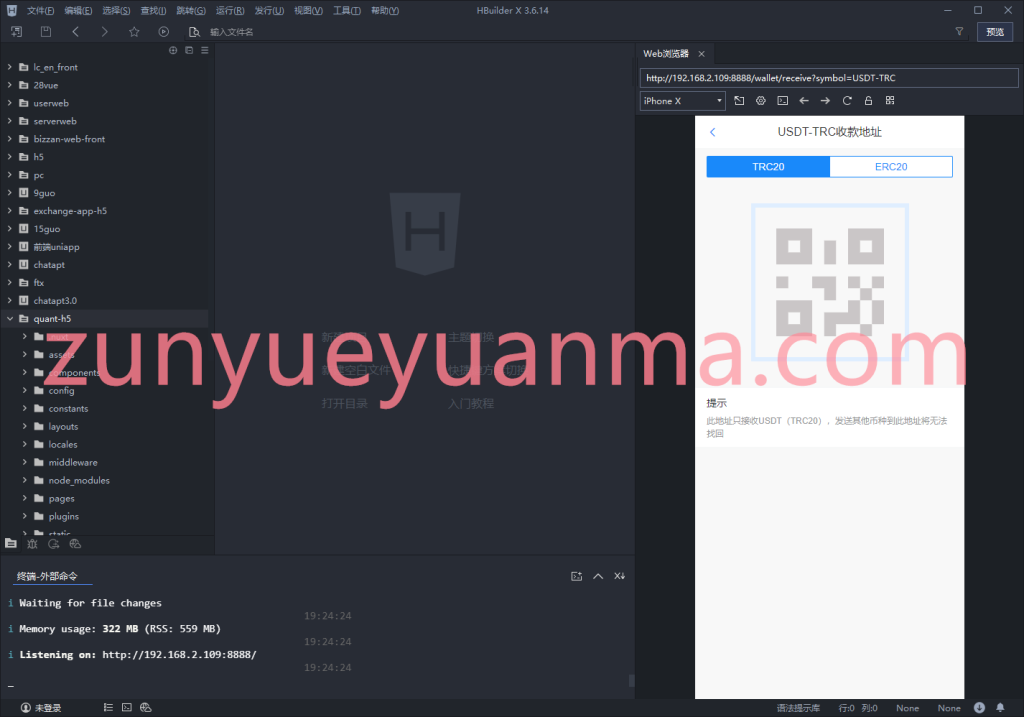Click the star bookmark icon
The width and height of the screenshot is (1024, 717).
point(134,31)
